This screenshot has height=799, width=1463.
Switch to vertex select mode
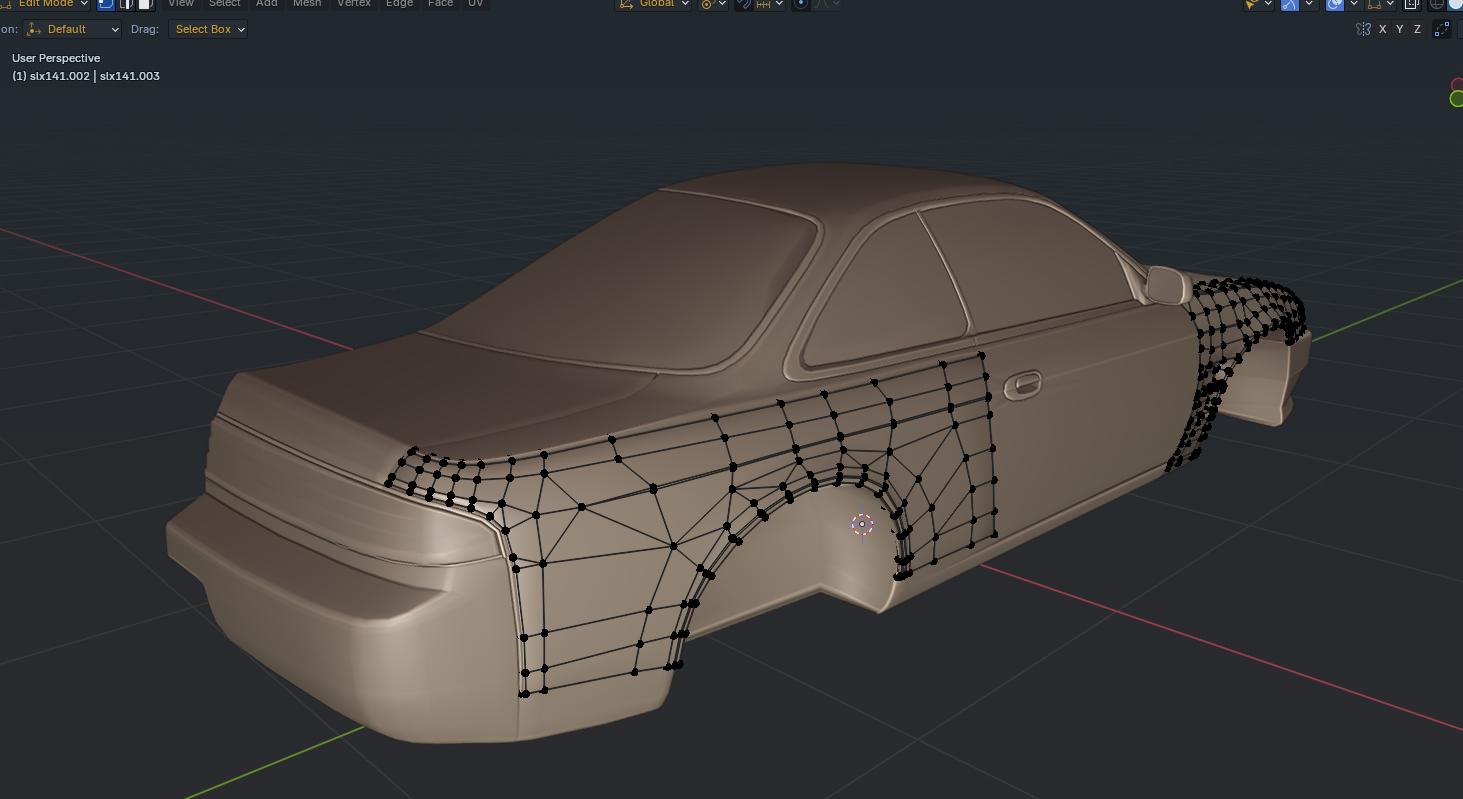point(105,4)
